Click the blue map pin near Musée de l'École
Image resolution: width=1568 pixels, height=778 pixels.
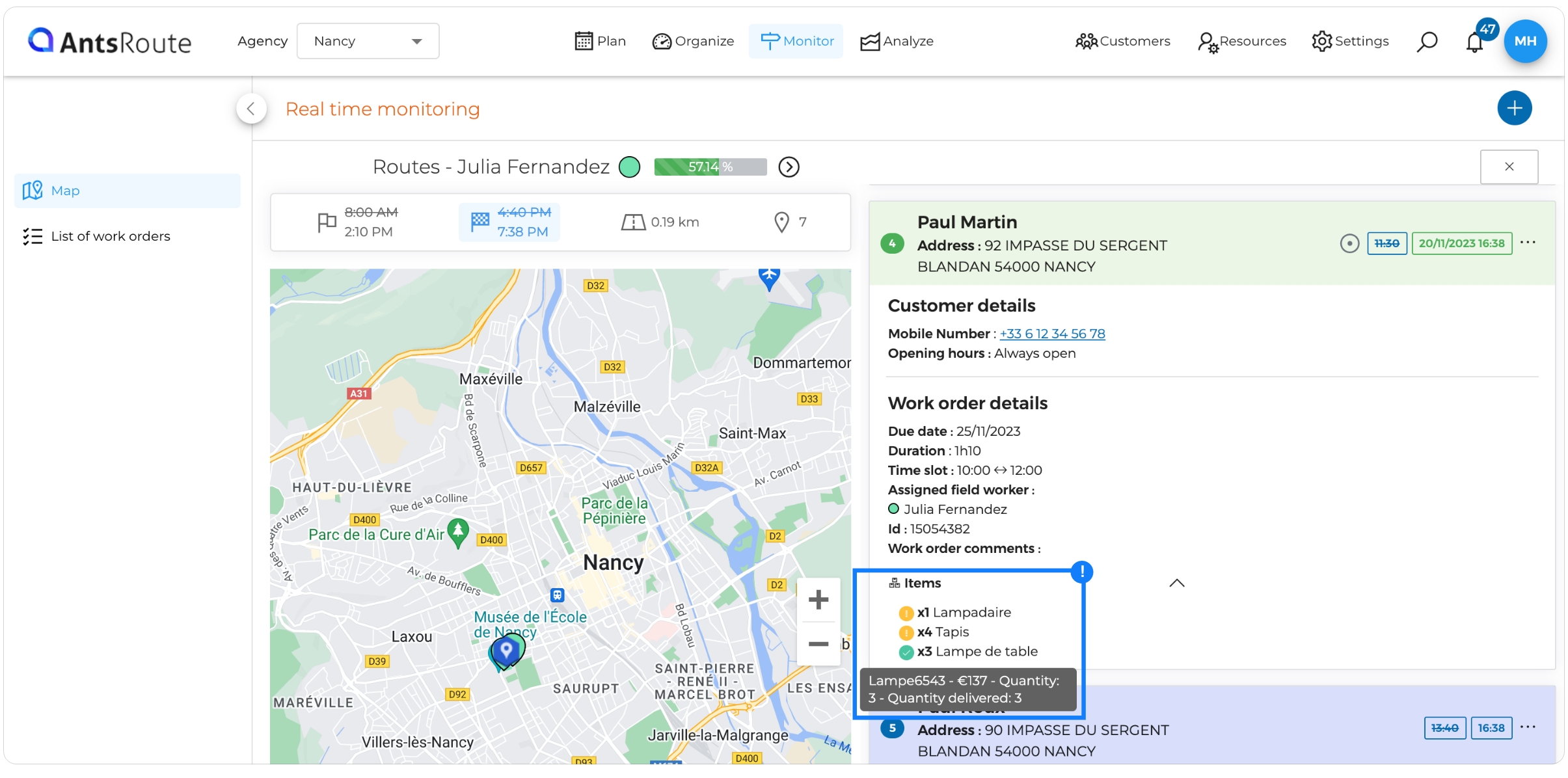coord(506,650)
